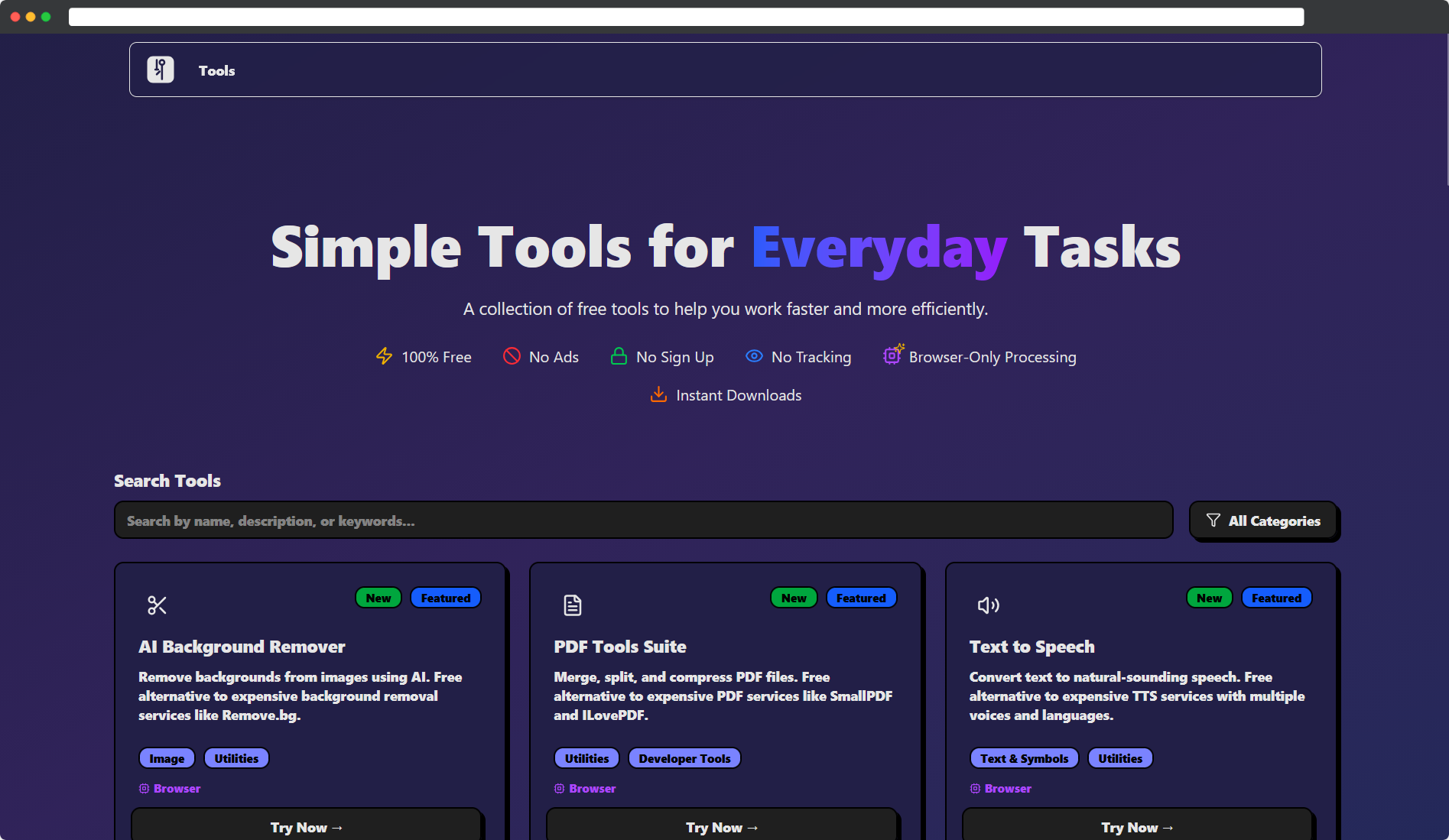Click the No Ads prohibited icon
The image size is (1449, 840).
[x=512, y=356]
